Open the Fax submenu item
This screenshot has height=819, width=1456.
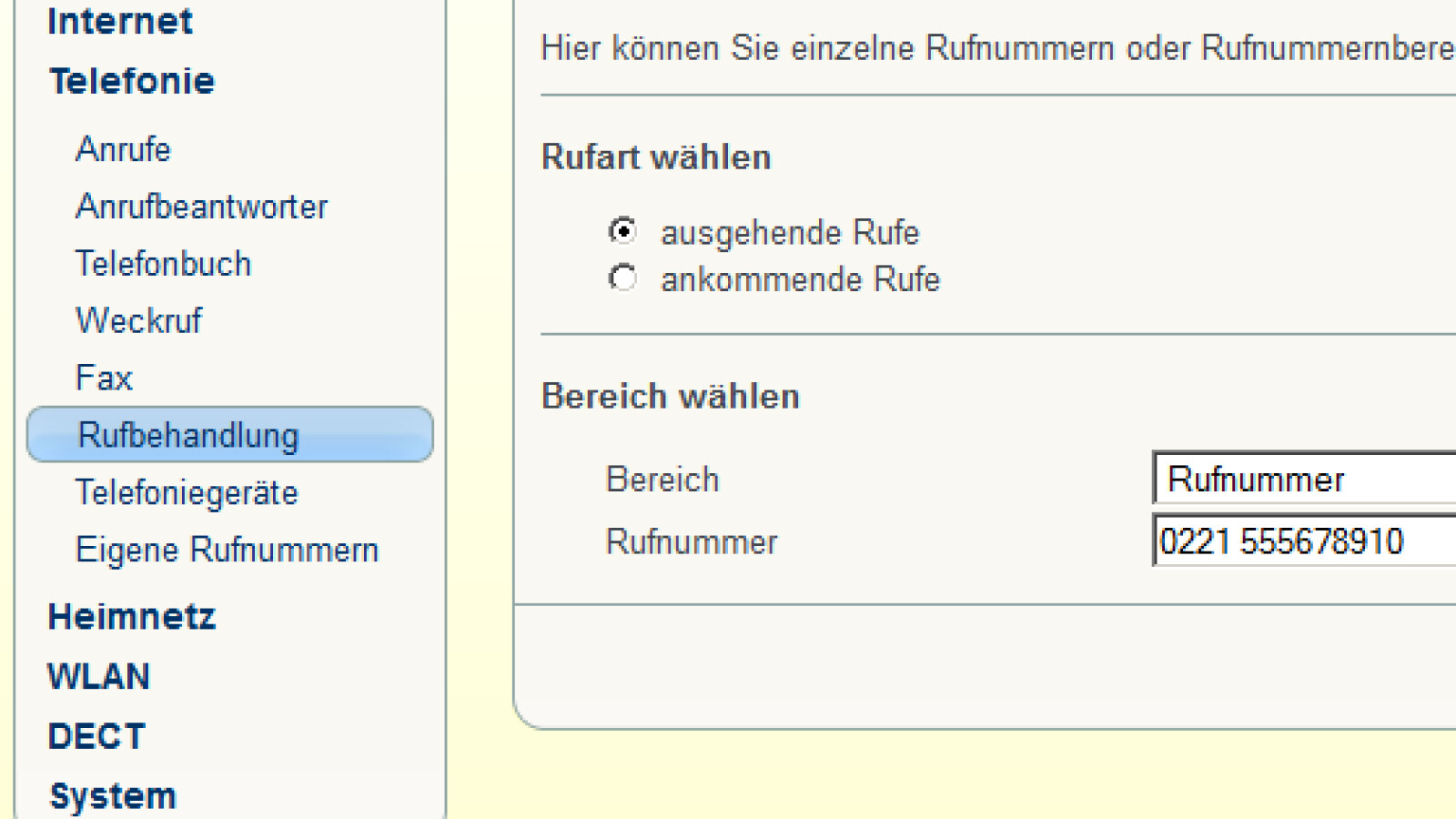(104, 378)
